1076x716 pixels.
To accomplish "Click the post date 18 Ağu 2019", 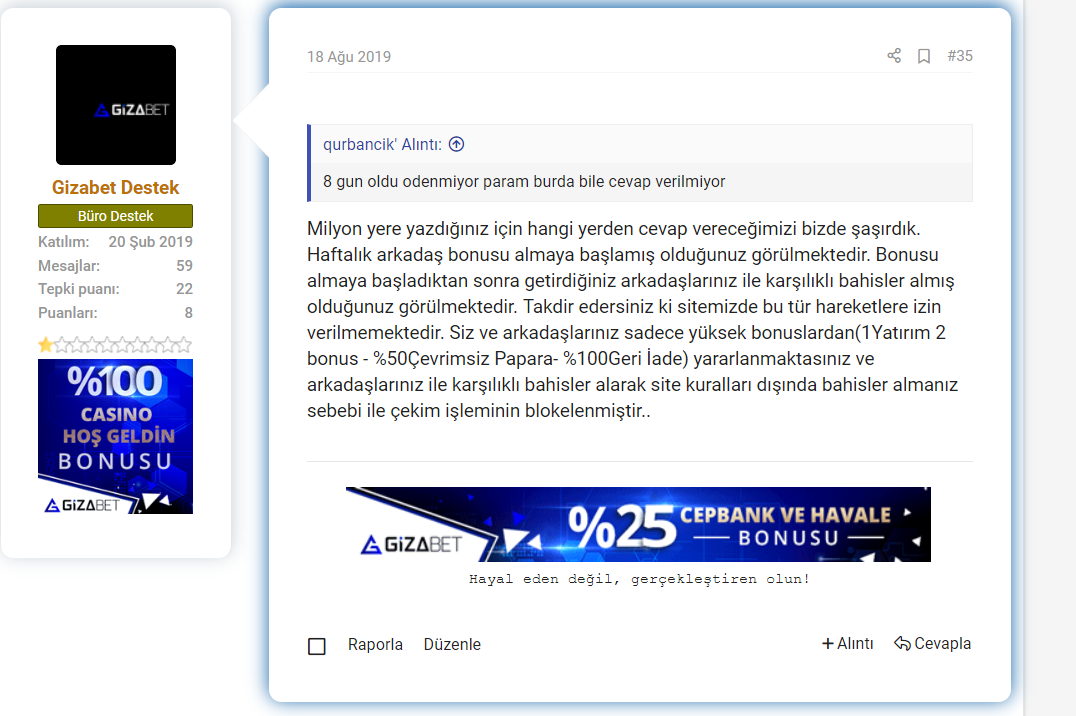I will pyautogui.click(x=349, y=57).
